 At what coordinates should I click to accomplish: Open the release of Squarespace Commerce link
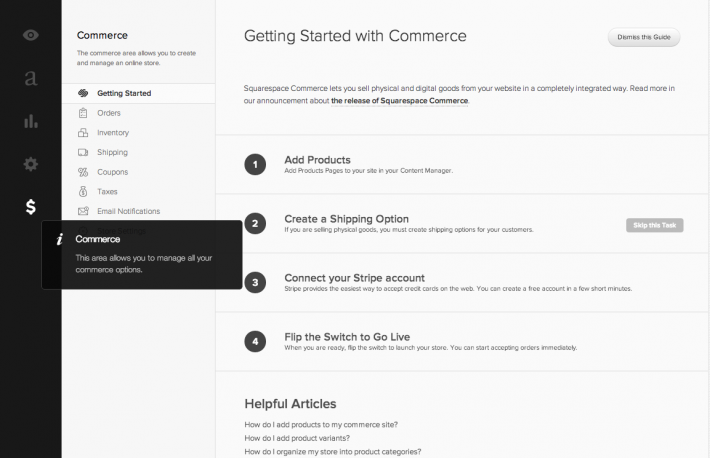pyautogui.click(x=399, y=100)
